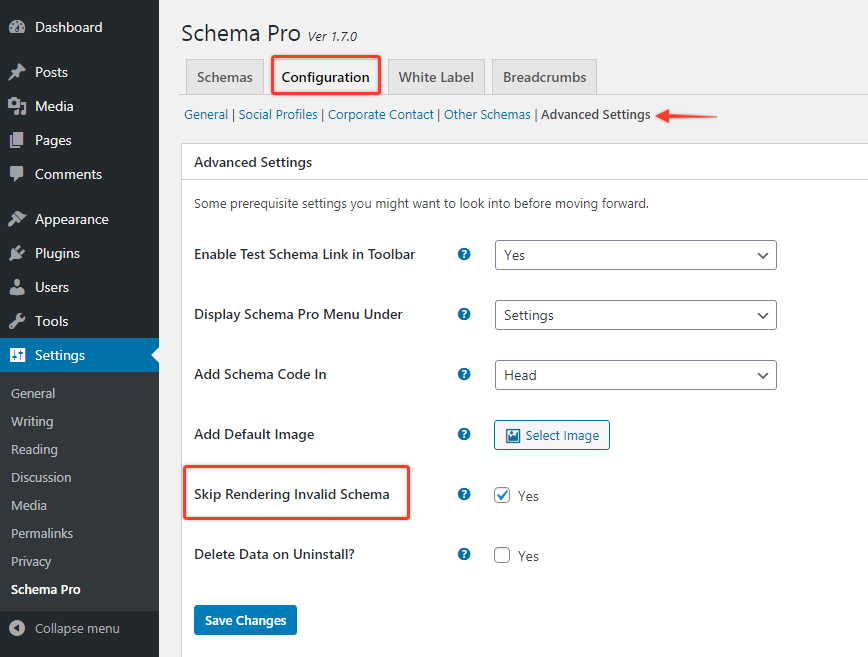This screenshot has height=657, width=868.
Task: Click the Appearance paintbrush icon
Action: coord(17,220)
